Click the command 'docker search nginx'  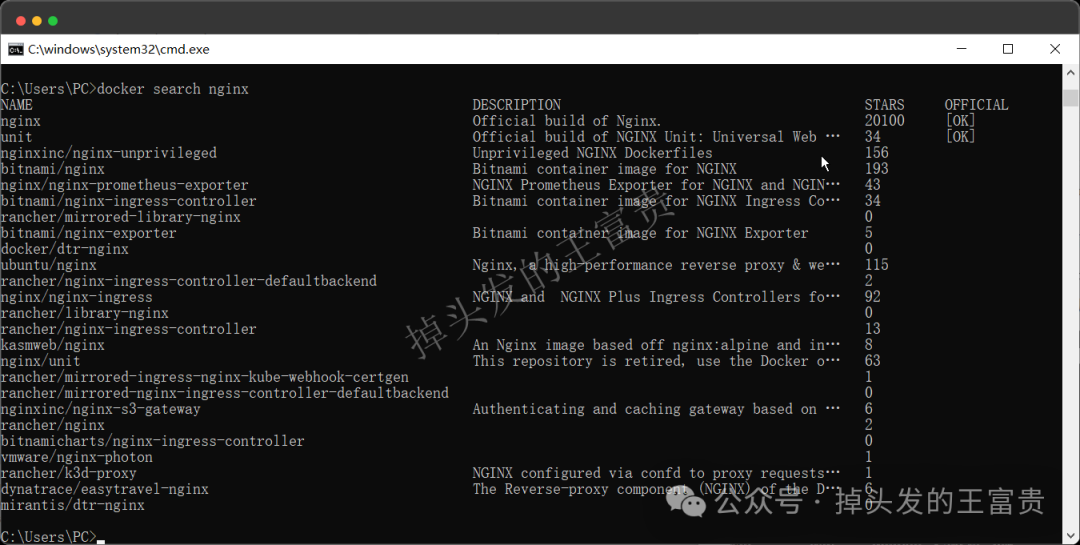pos(173,89)
